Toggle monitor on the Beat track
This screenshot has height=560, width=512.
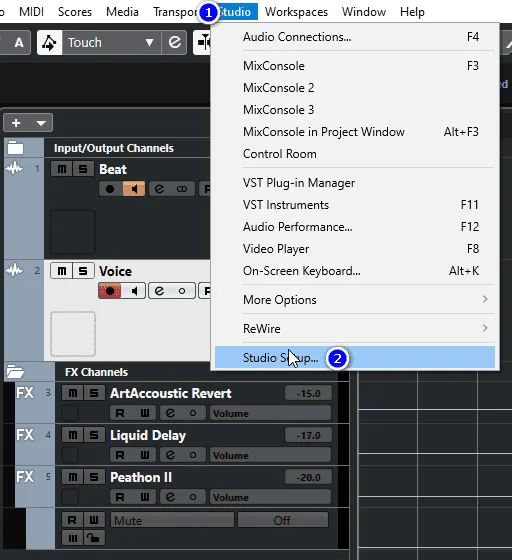point(134,189)
